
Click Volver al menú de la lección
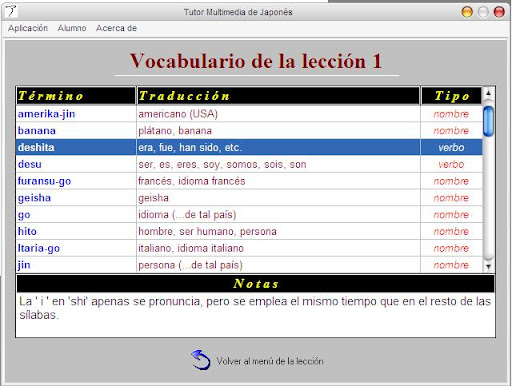[x=270, y=361]
